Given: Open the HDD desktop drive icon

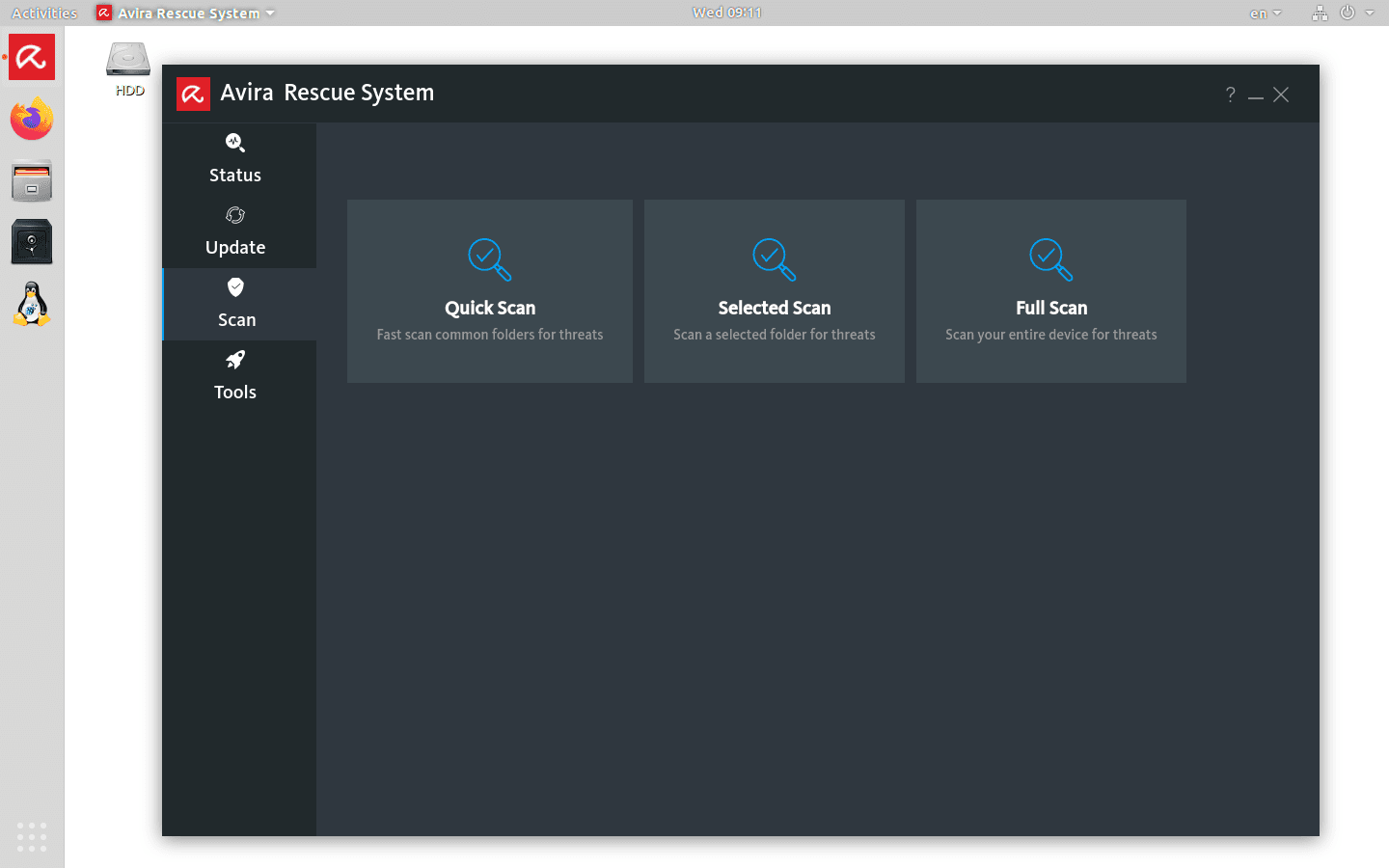Looking at the screenshot, I should (x=129, y=68).
